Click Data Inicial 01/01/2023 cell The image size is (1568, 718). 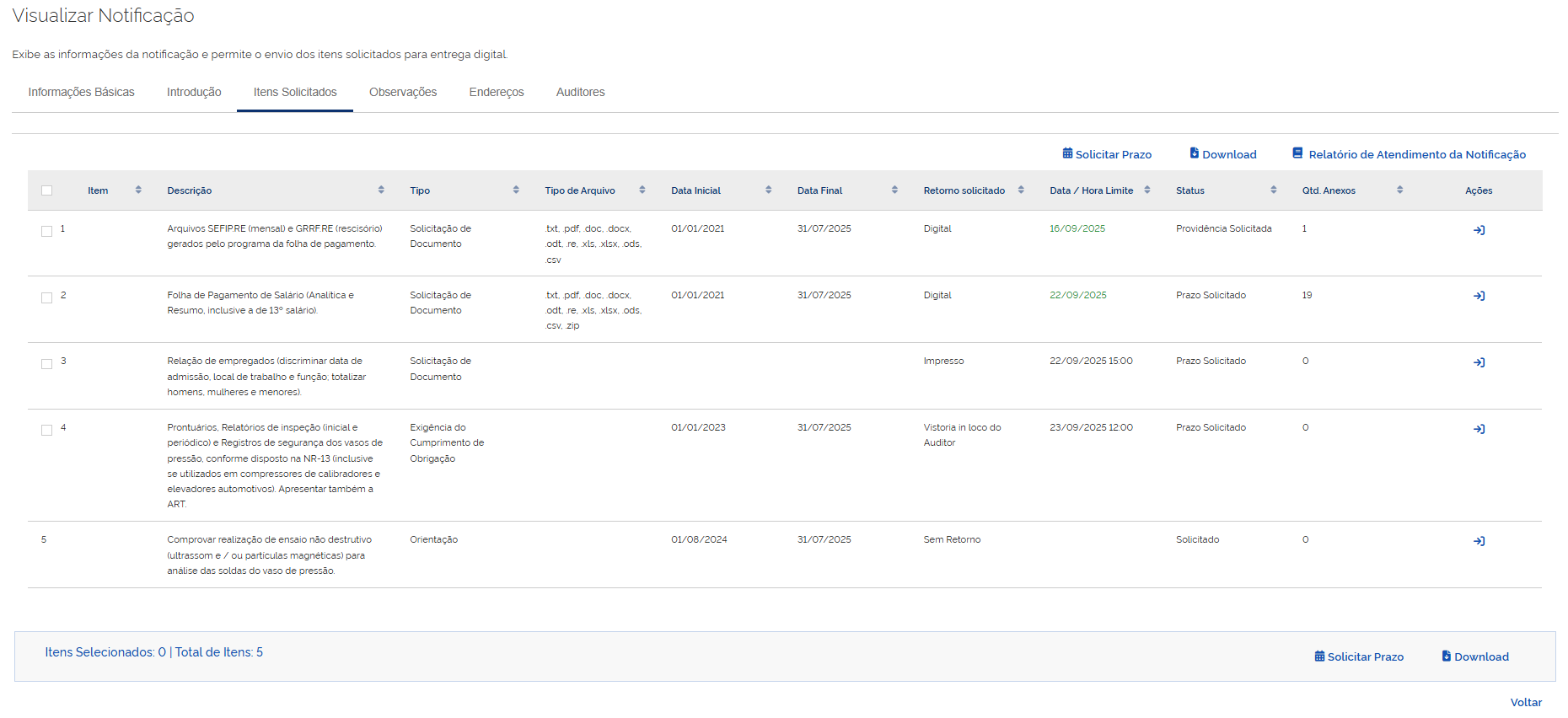click(698, 427)
